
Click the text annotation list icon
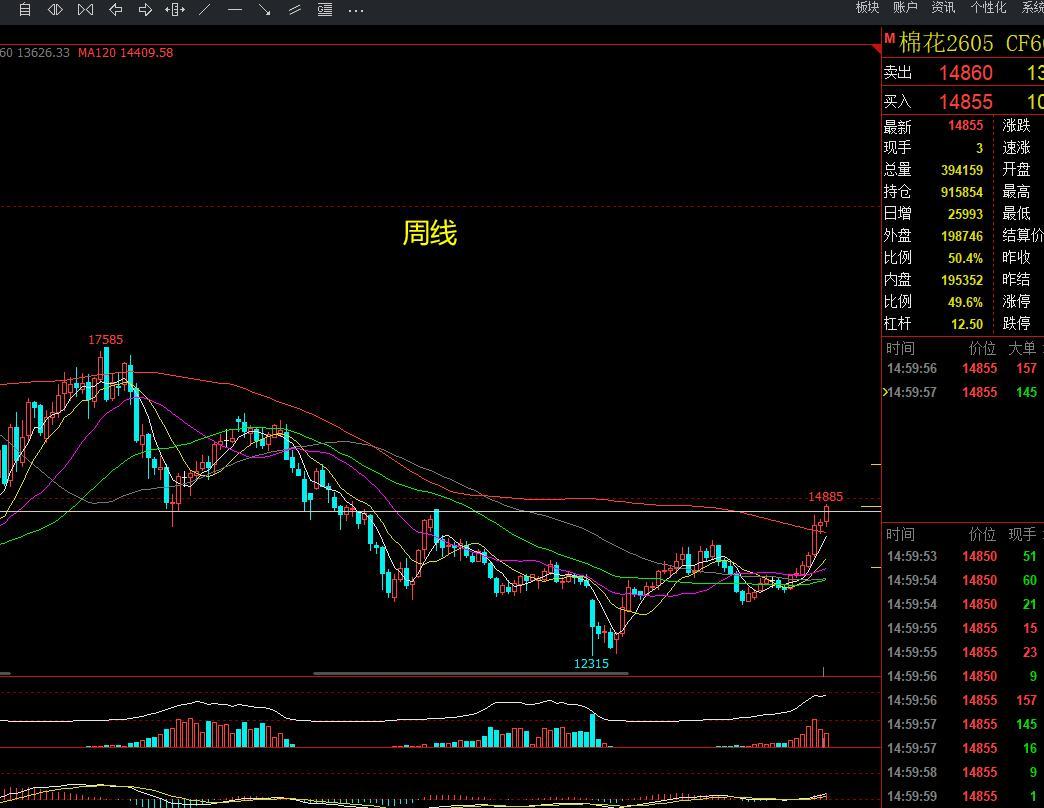coord(325,9)
